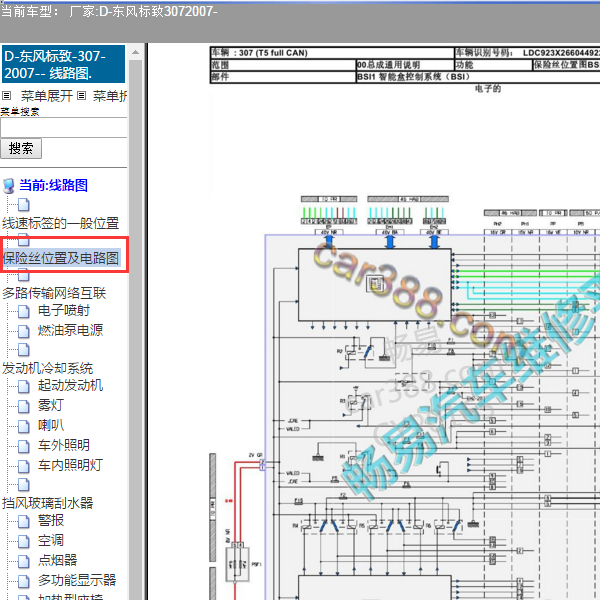This screenshot has height=600, width=600.
Task: Click the PSF1 fuse box component in diagram
Action: pyautogui.click(x=237, y=564)
